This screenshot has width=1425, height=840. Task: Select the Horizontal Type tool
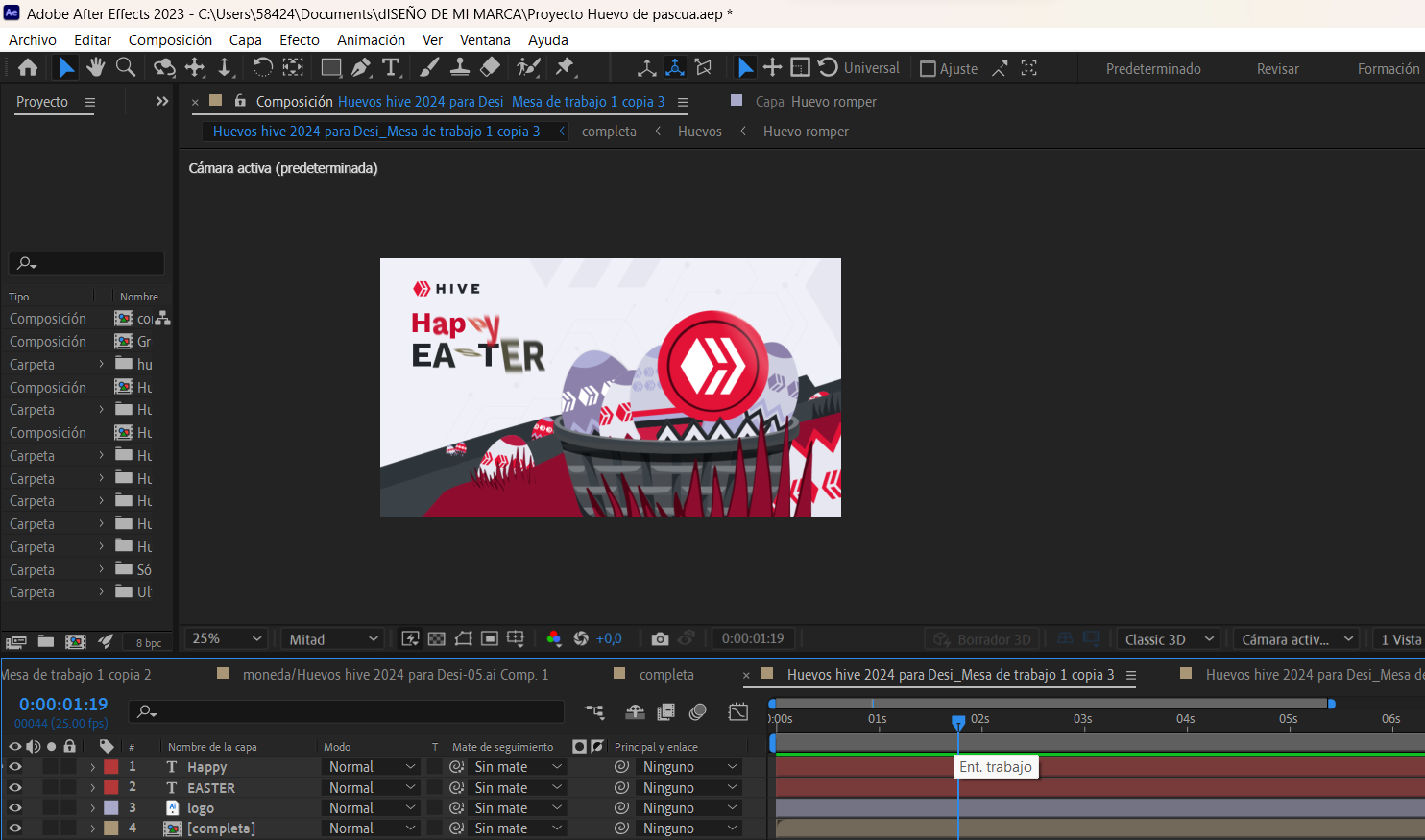[391, 67]
